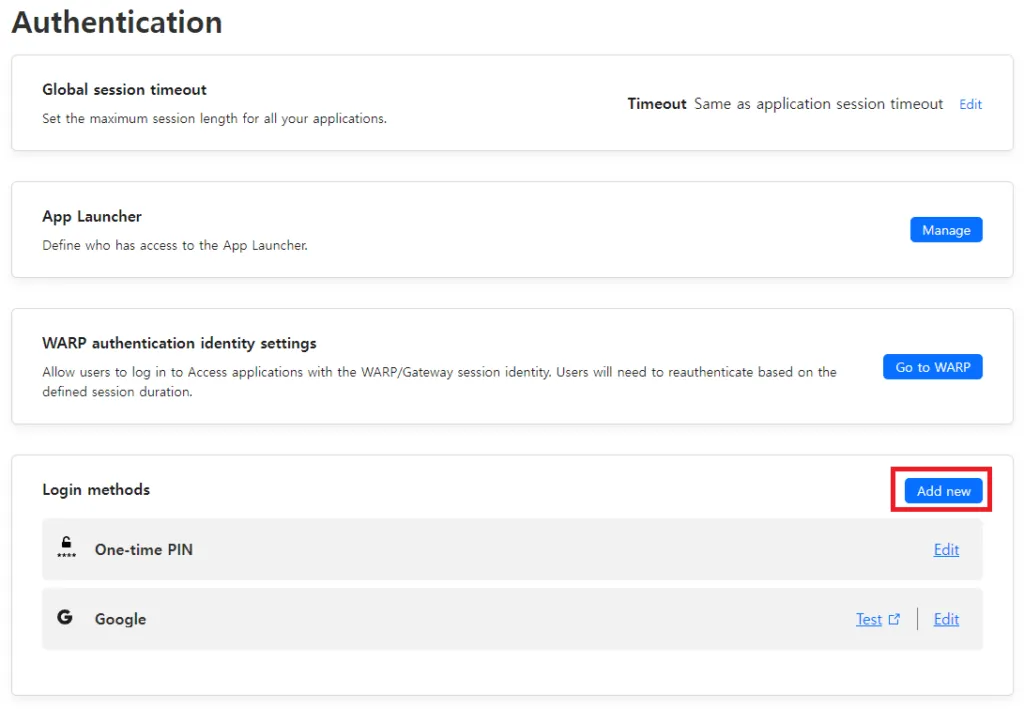Click Manage for the App Launcher
Screen dimensions: 1024x709
[x=945, y=229]
